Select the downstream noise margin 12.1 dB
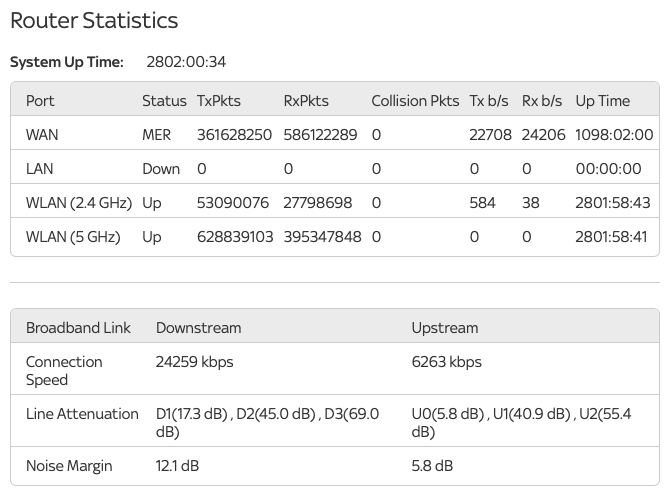Viewport: 669px width, 496px height. point(177,466)
